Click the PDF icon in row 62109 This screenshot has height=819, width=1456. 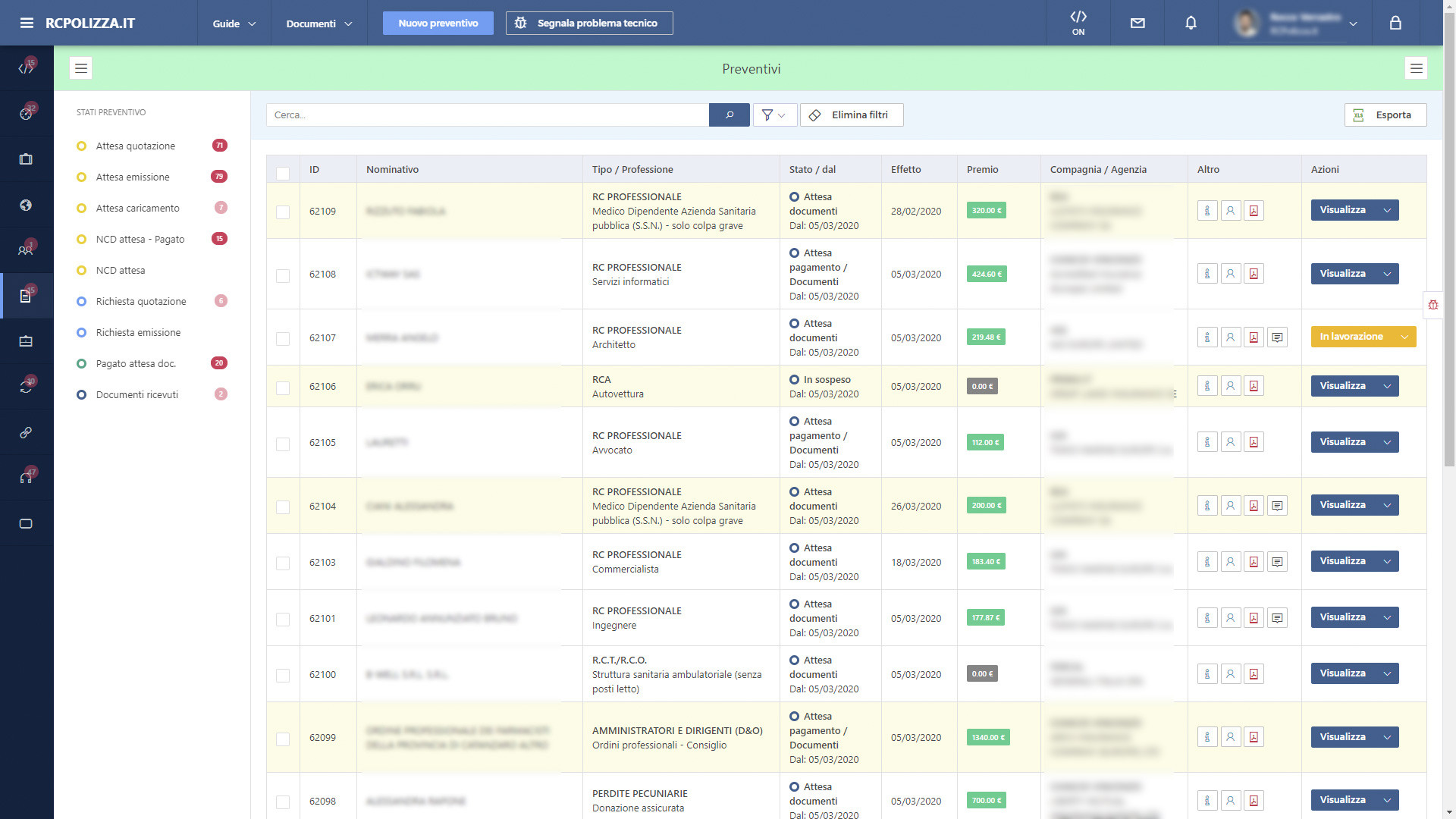pyautogui.click(x=1254, y=211)
